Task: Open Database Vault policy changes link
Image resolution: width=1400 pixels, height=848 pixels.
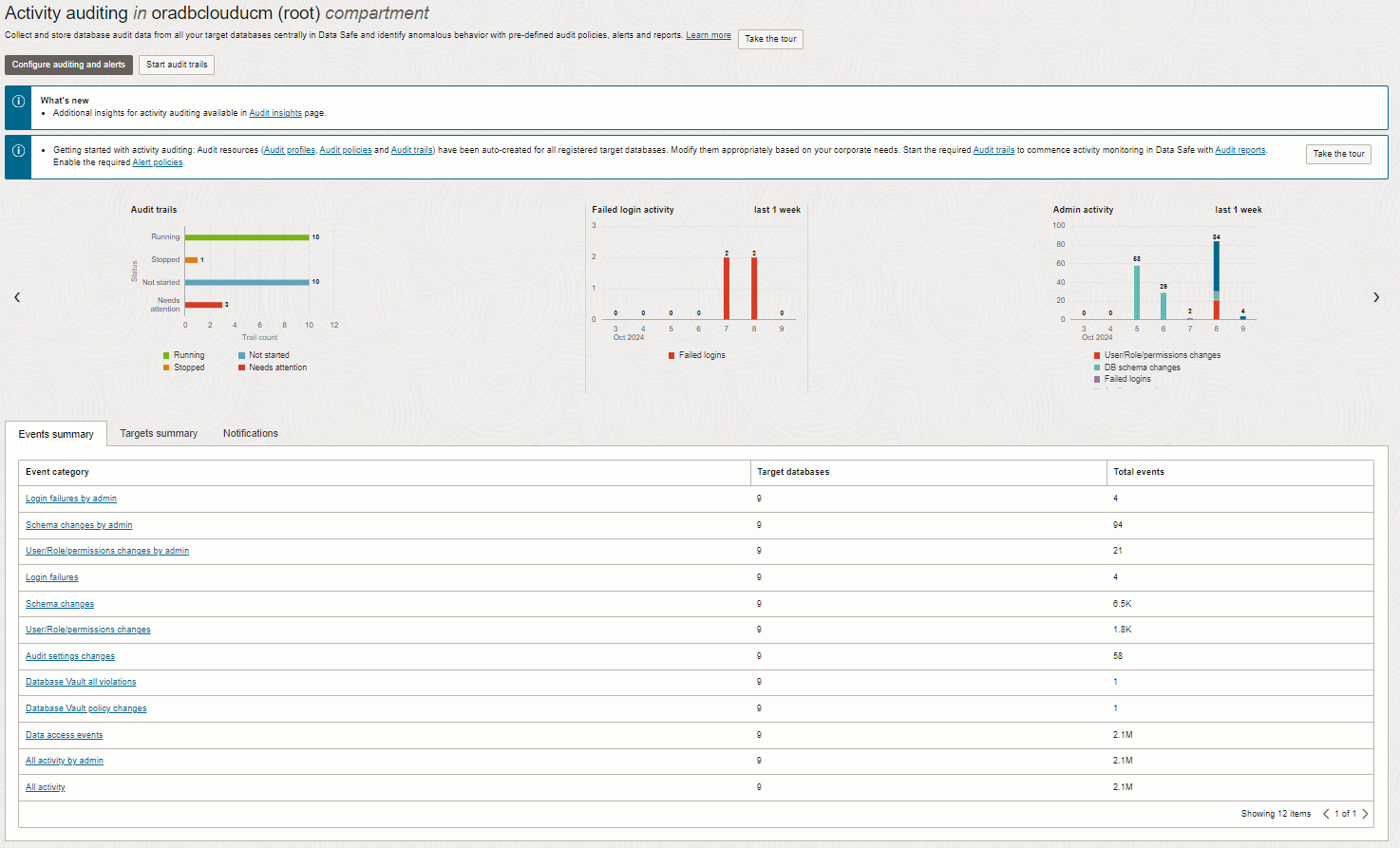Action: [x=86, y=708]
